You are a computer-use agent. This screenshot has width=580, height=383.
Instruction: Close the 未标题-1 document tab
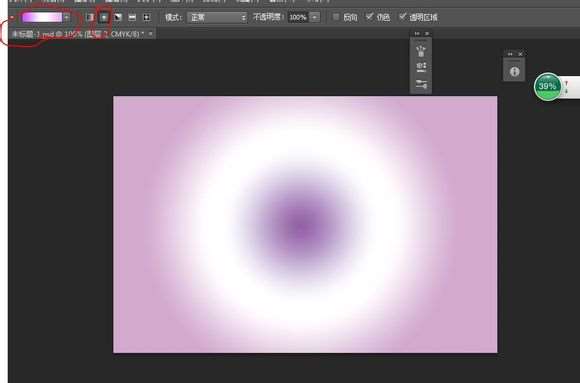tap(151, 34)
